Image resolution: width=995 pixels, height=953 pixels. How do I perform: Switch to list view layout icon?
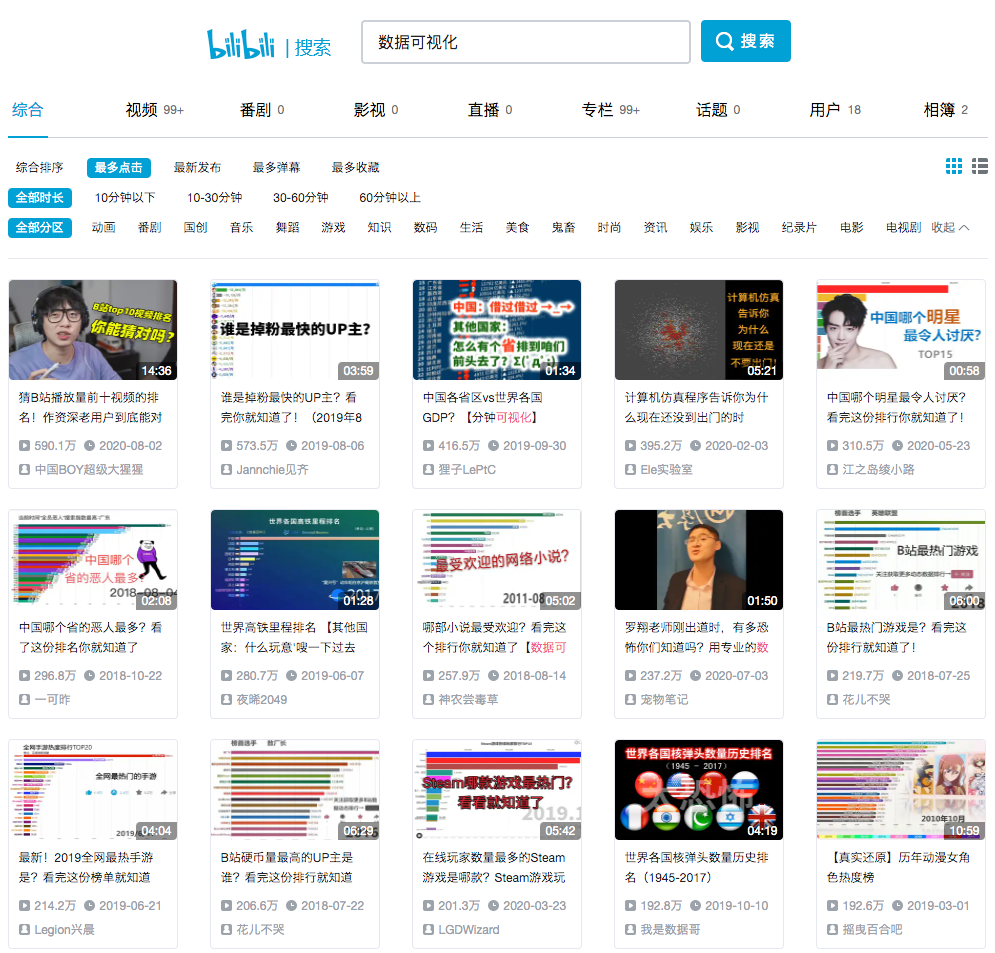pos(980,166)
